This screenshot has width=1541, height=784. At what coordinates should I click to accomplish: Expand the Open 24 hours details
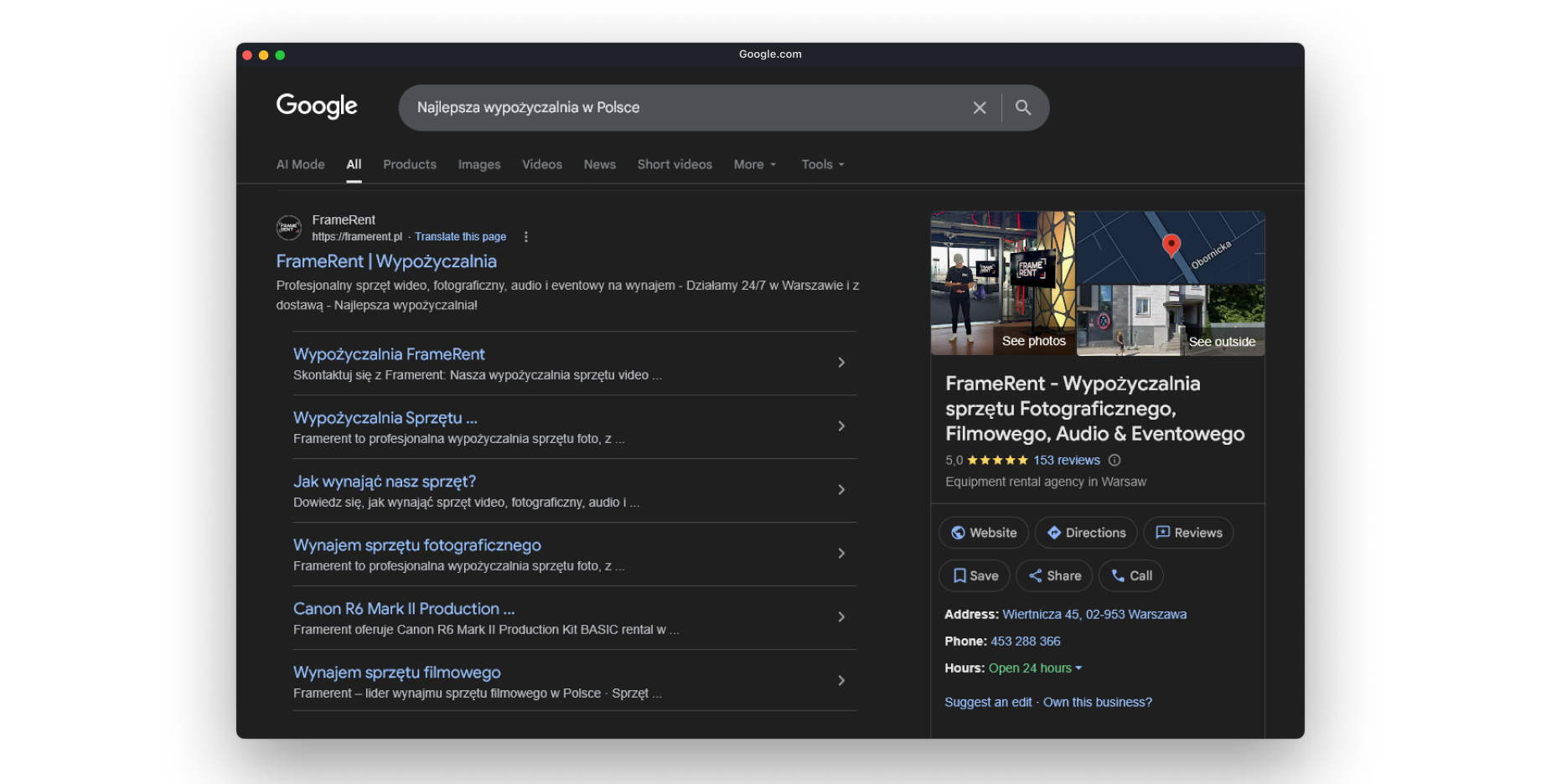(x=1036, y=668)
